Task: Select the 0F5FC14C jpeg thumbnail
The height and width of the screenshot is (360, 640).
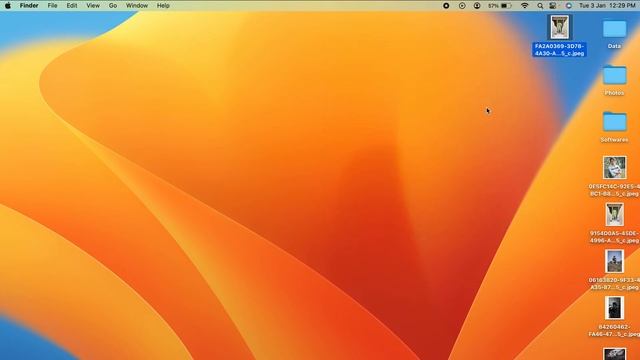Action: coord(615,167)
